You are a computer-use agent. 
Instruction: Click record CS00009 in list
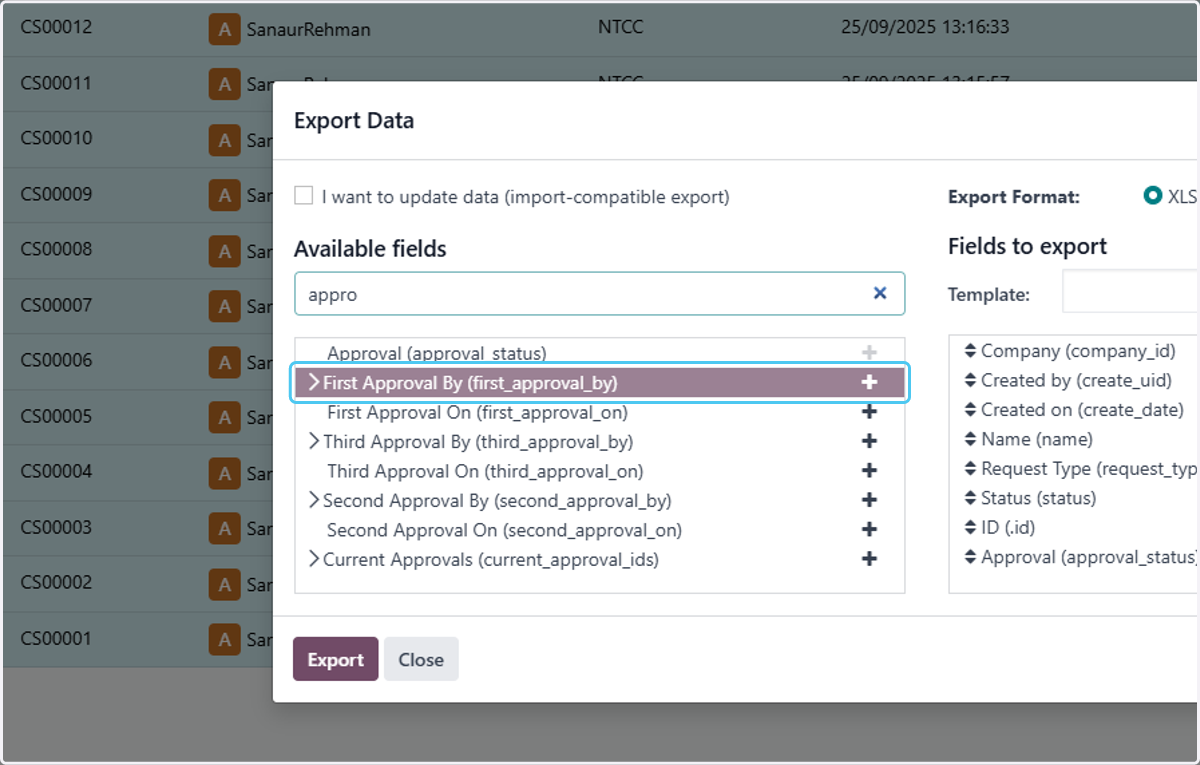pos(56,194)
